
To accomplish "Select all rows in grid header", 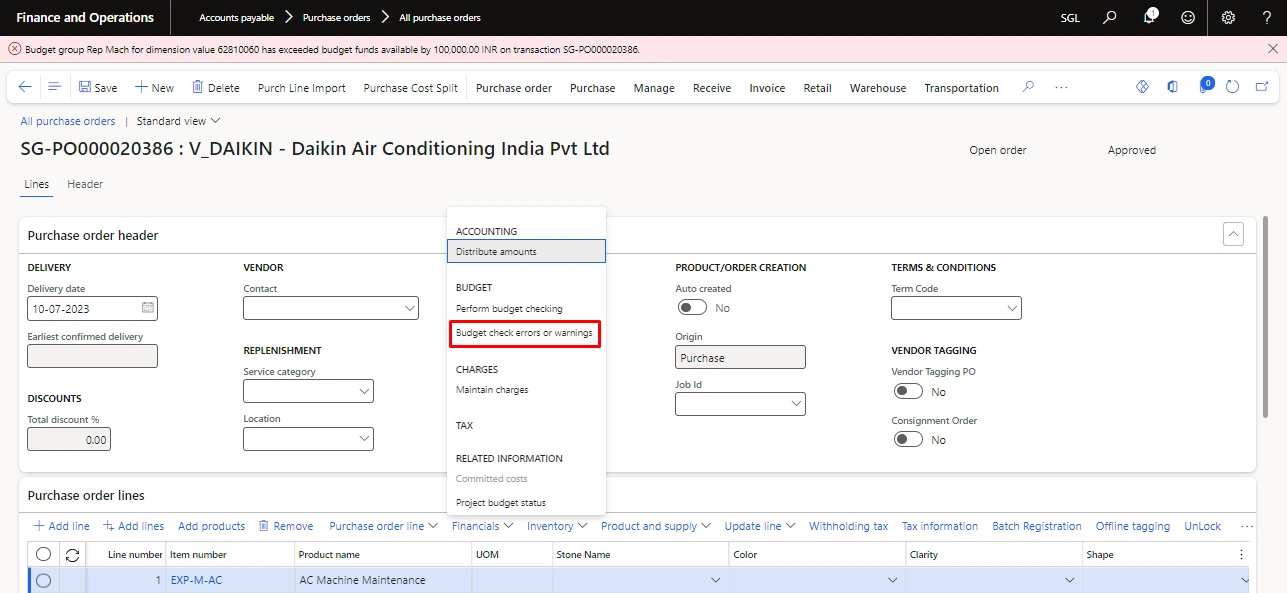I will click(x=43, y=554).
